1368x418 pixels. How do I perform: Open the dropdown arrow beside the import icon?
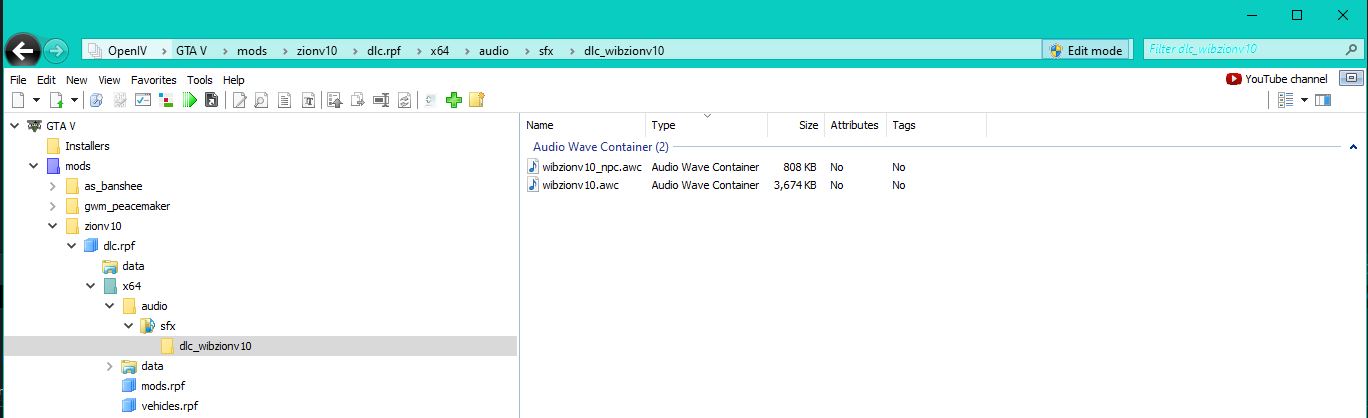(74, 100)
